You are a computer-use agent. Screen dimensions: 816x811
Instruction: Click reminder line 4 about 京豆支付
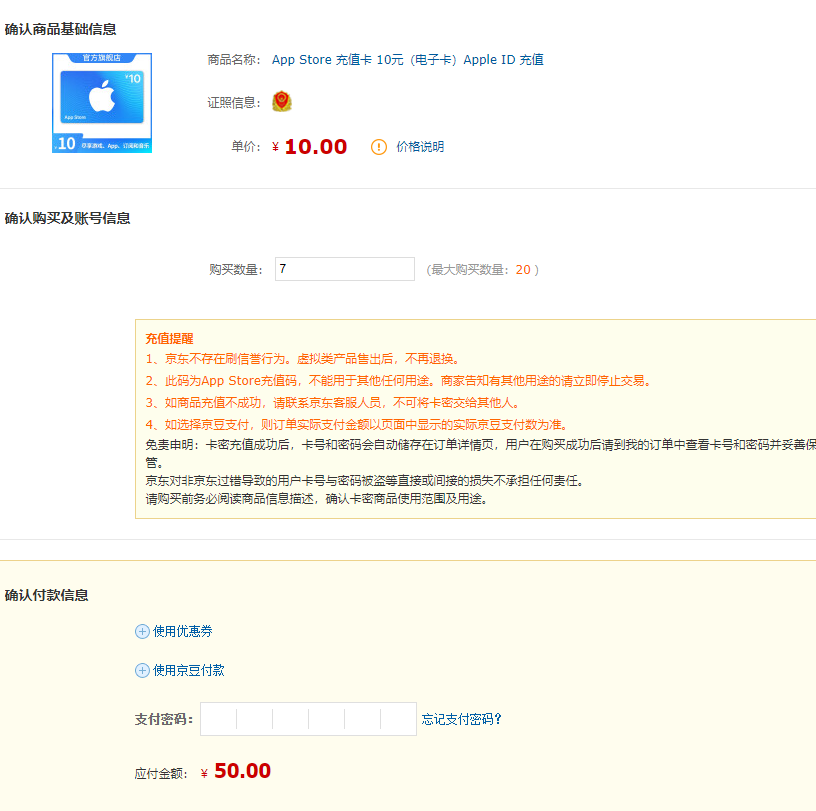[357, 425]
